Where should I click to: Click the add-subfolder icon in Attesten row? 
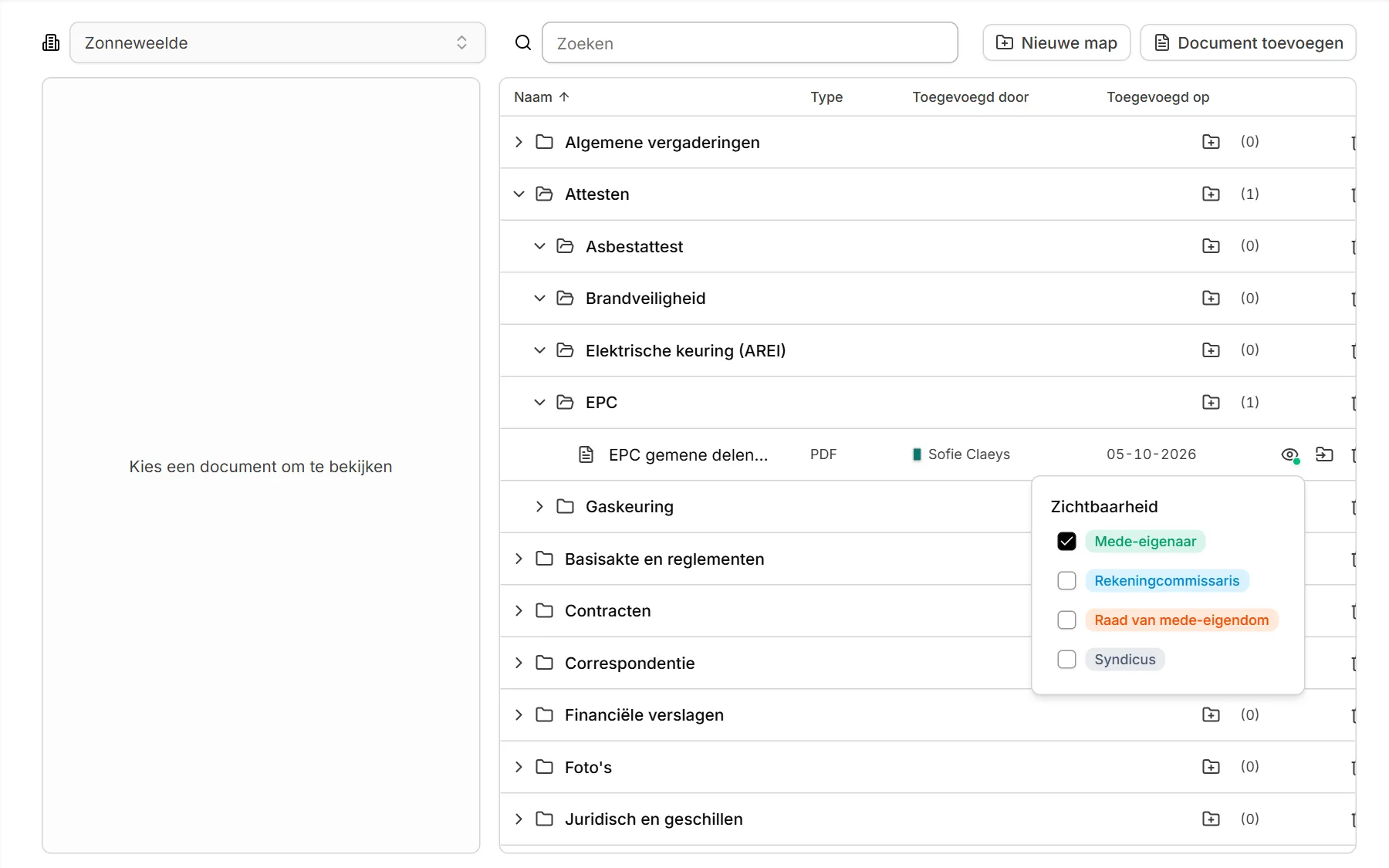[x=1211, y=194]
